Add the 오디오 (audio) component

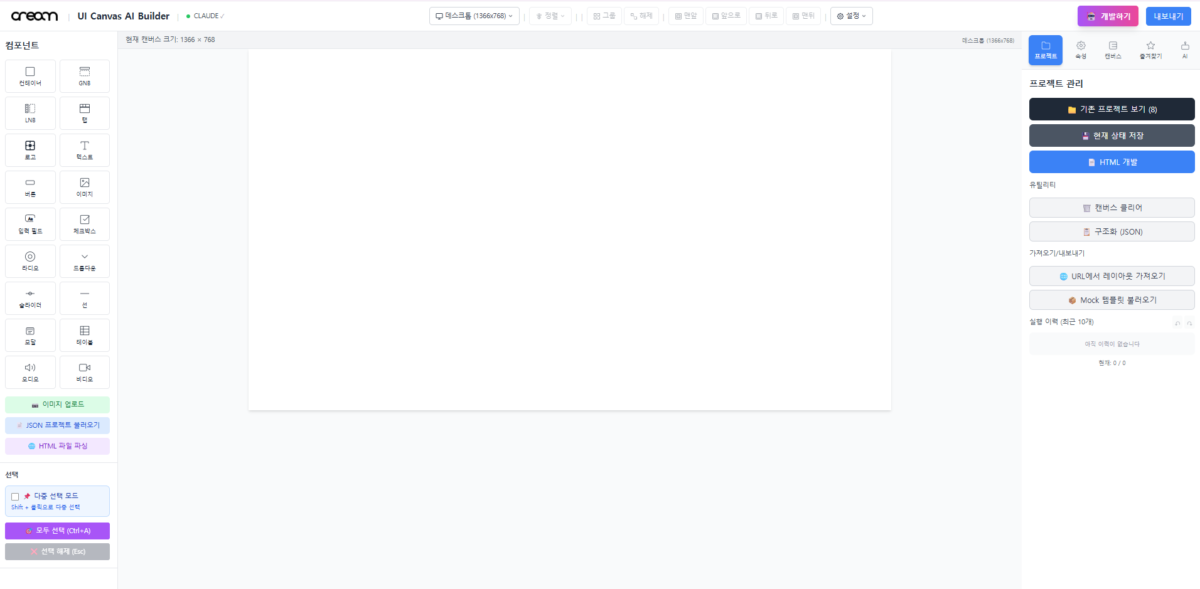coord(30,372)
